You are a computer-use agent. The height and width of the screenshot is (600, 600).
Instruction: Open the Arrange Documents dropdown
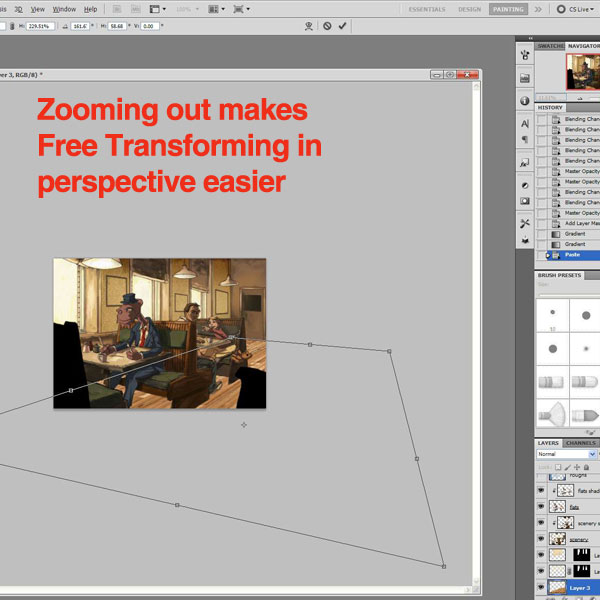(216, 9)
